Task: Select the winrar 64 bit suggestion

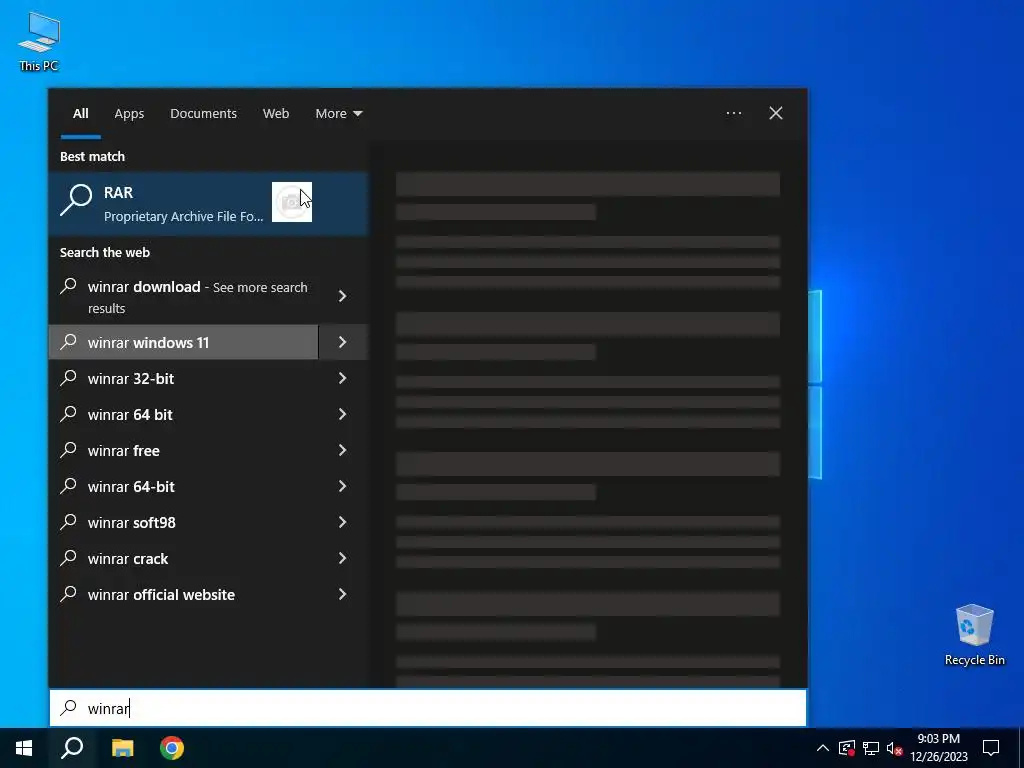Action: 184,414
